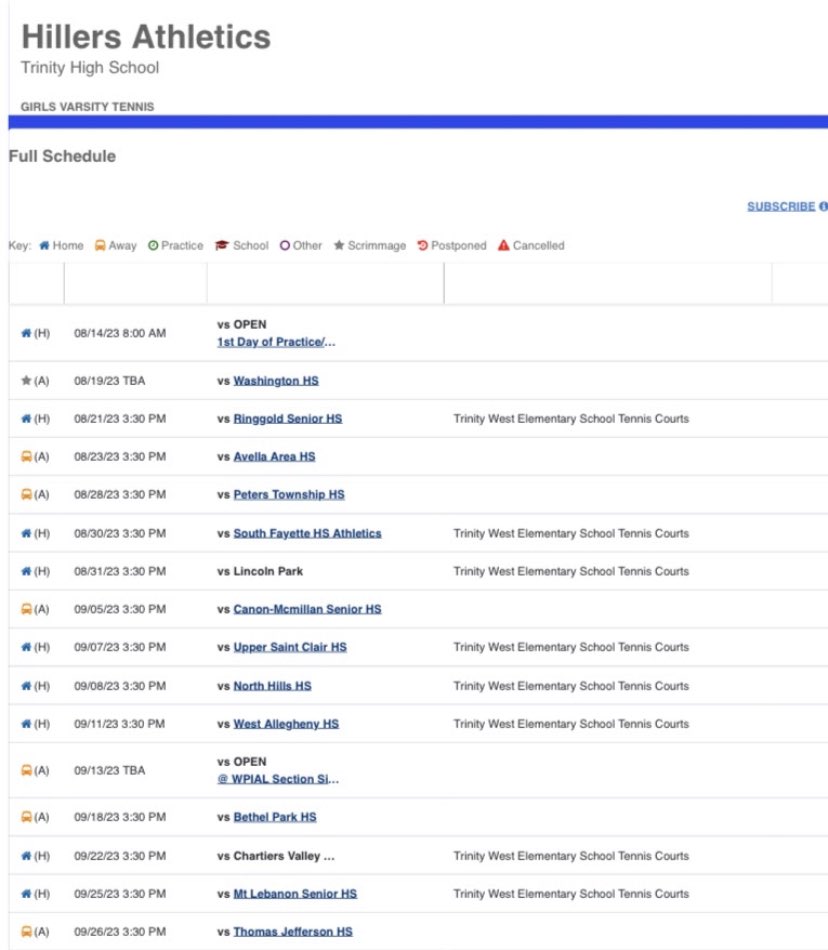Click away bus icon on 08/23/23 row
This screenshot has width=828, height=950.
click(x=26, y=457)
